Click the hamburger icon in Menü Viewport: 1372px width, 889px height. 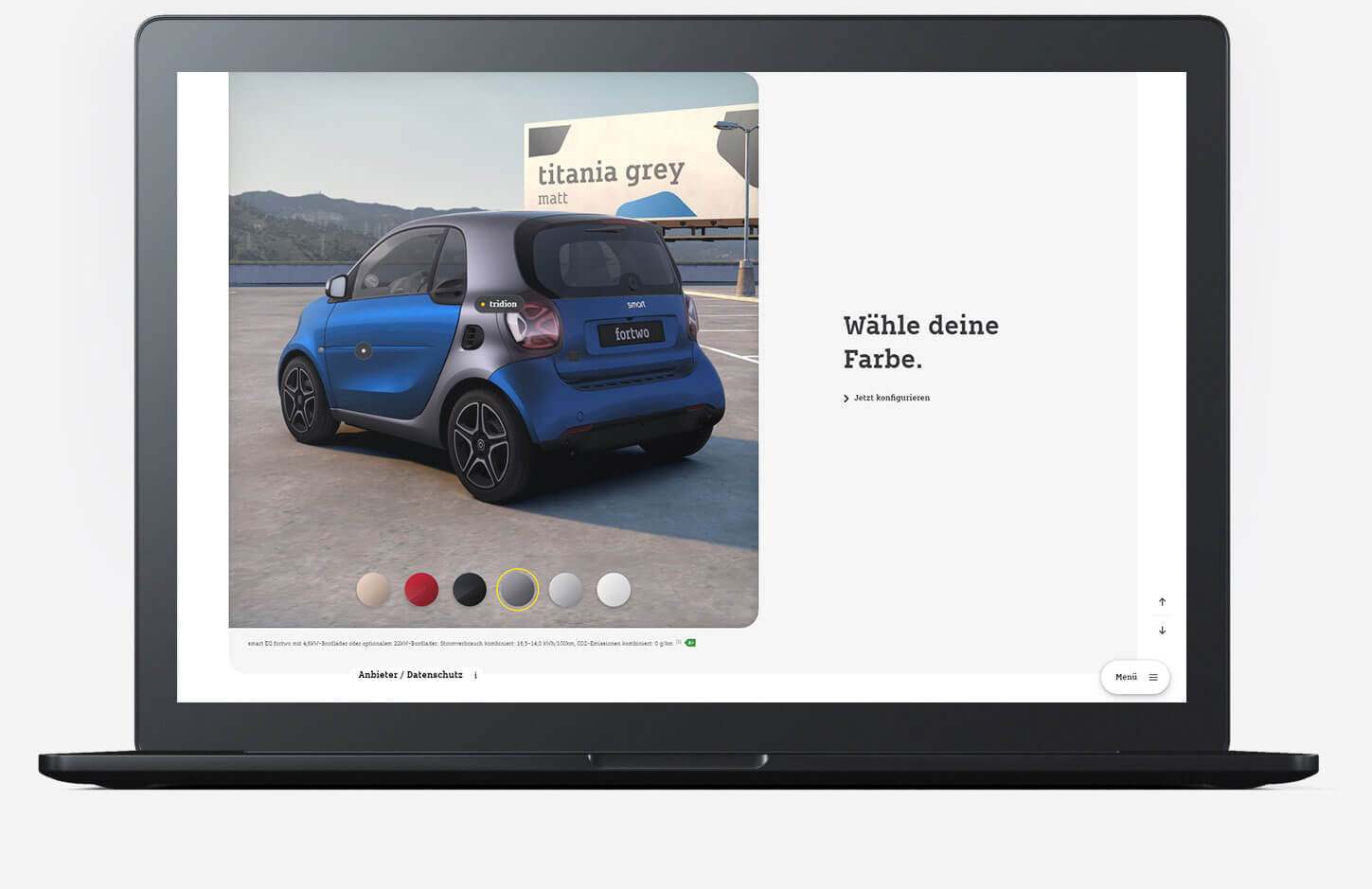coord(1153,677)
